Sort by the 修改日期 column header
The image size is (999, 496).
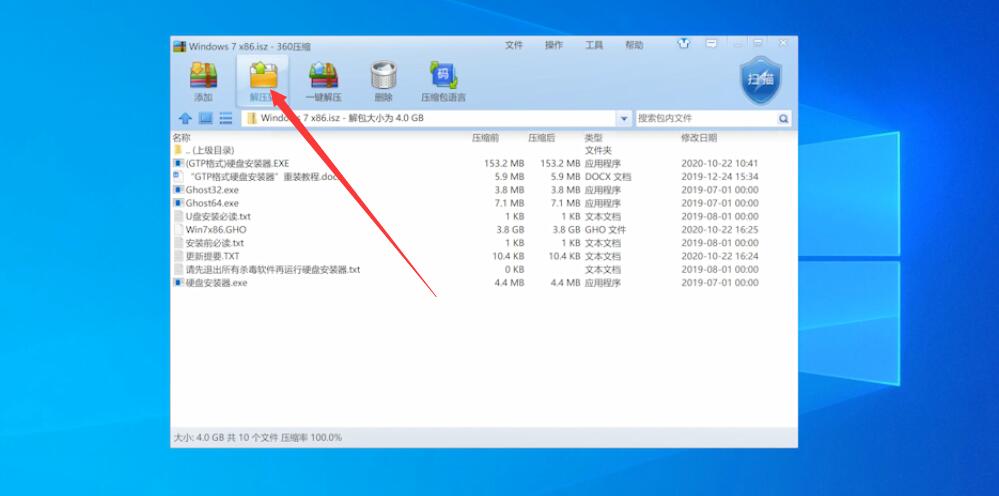[699, 138]
